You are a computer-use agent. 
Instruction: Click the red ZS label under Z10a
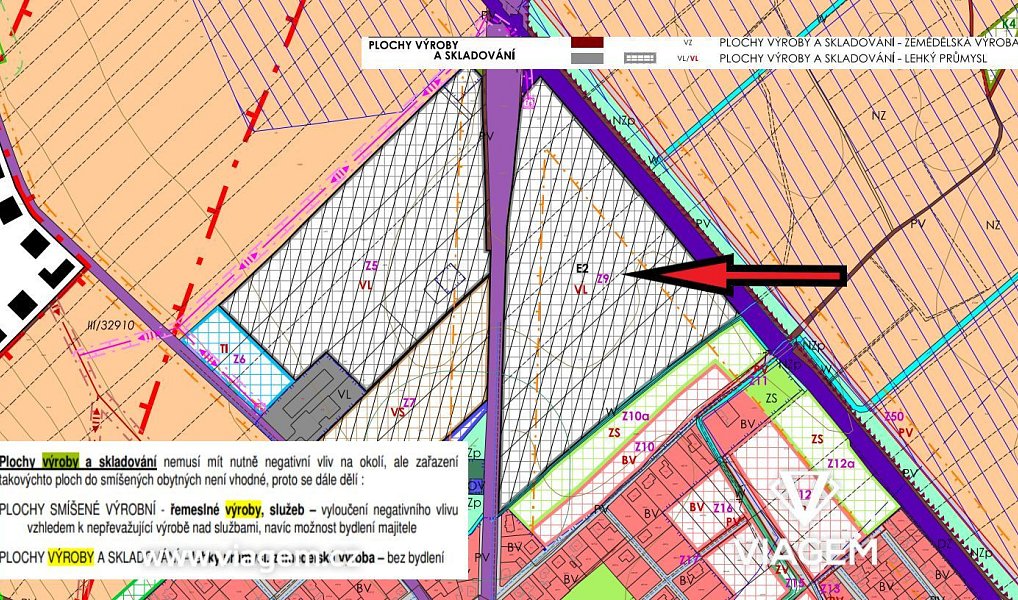click(x=615, y=431)
